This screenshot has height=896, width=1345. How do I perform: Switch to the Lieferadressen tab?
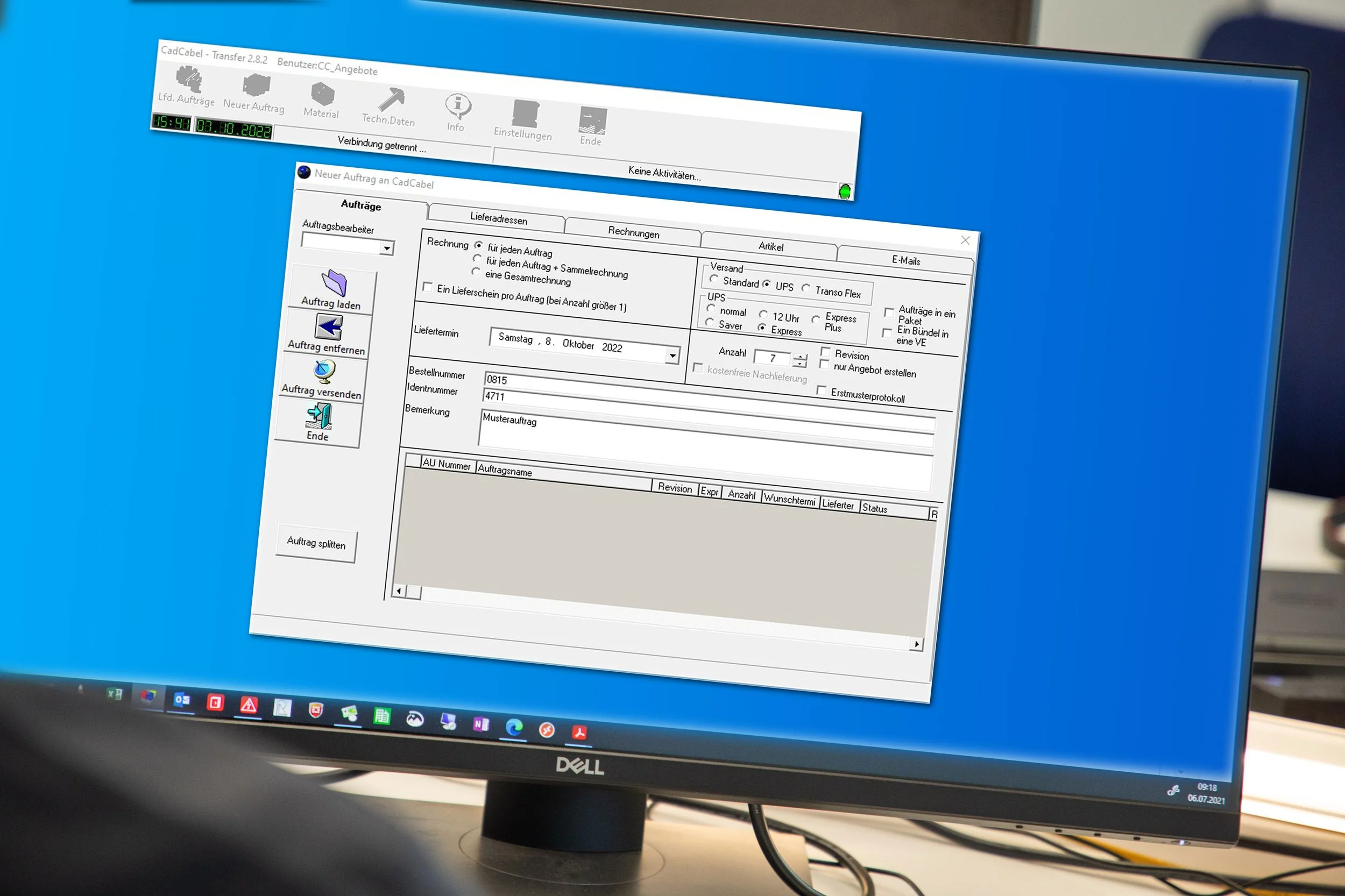coord(498,218)
